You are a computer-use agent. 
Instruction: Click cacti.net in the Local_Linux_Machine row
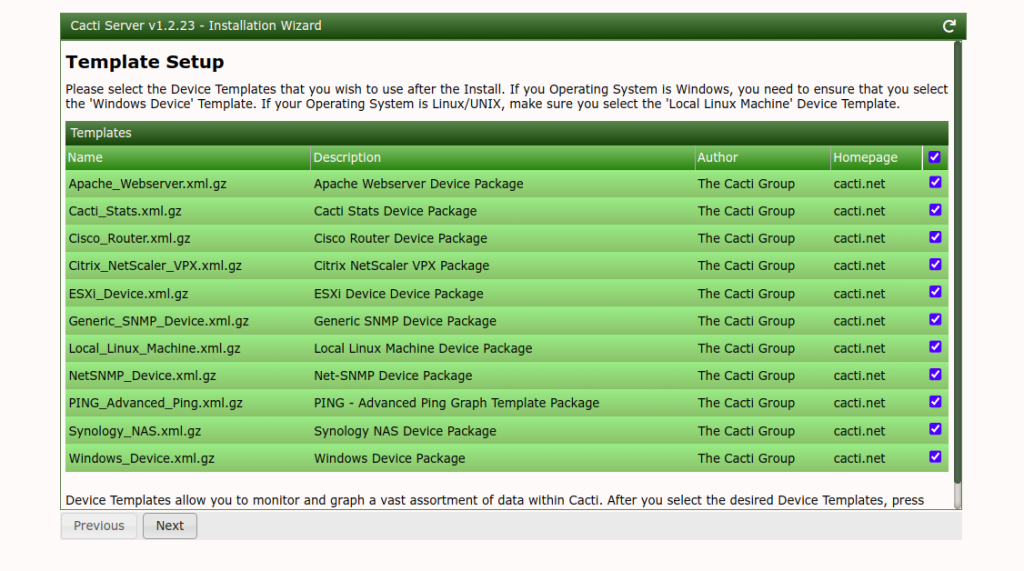(x=859, y=349)
